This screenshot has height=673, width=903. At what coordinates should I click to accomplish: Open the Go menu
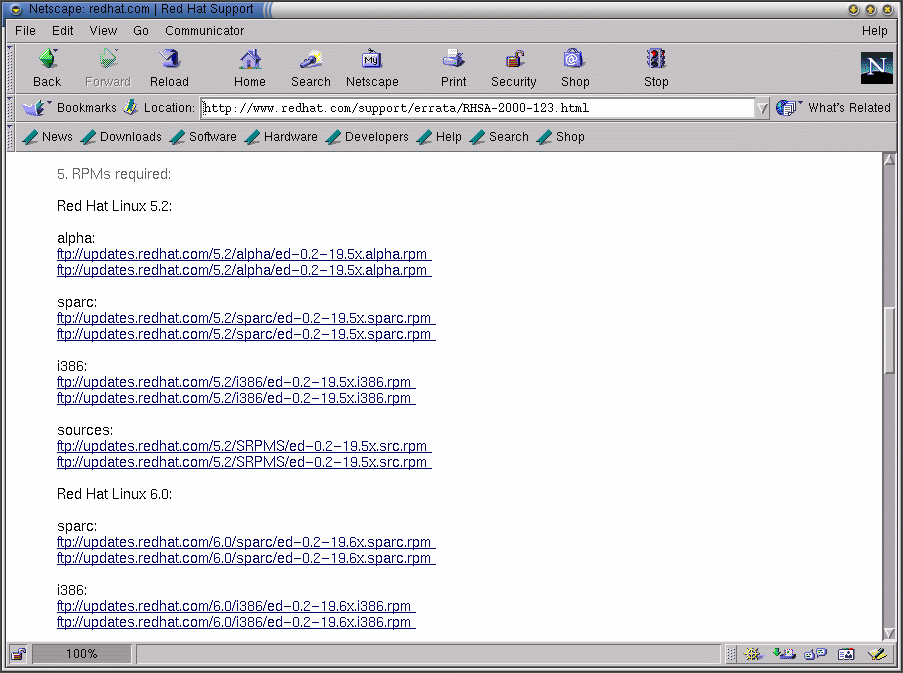click(141, 31)
